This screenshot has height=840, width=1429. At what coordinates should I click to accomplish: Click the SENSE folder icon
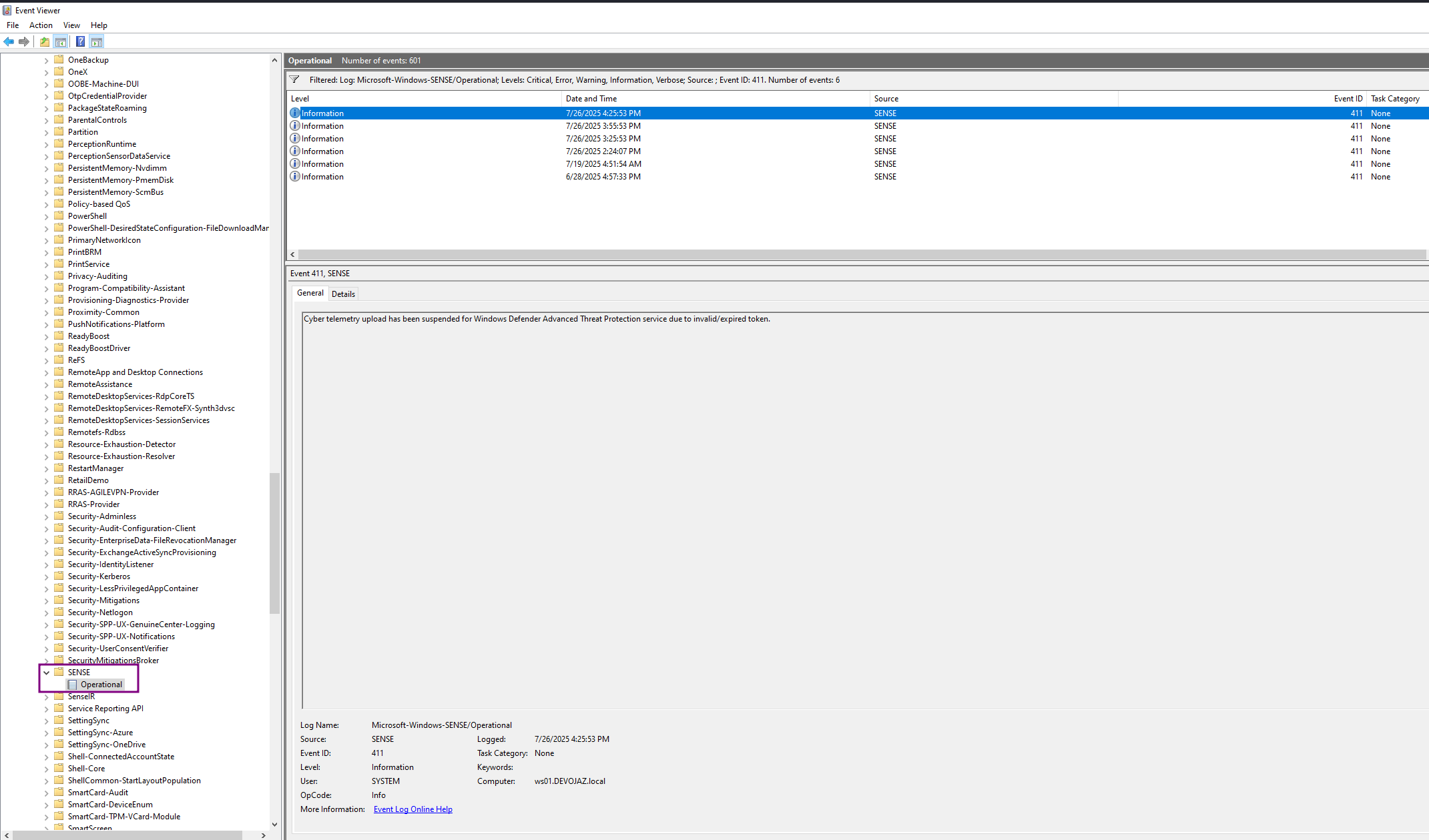click(59, 672)
